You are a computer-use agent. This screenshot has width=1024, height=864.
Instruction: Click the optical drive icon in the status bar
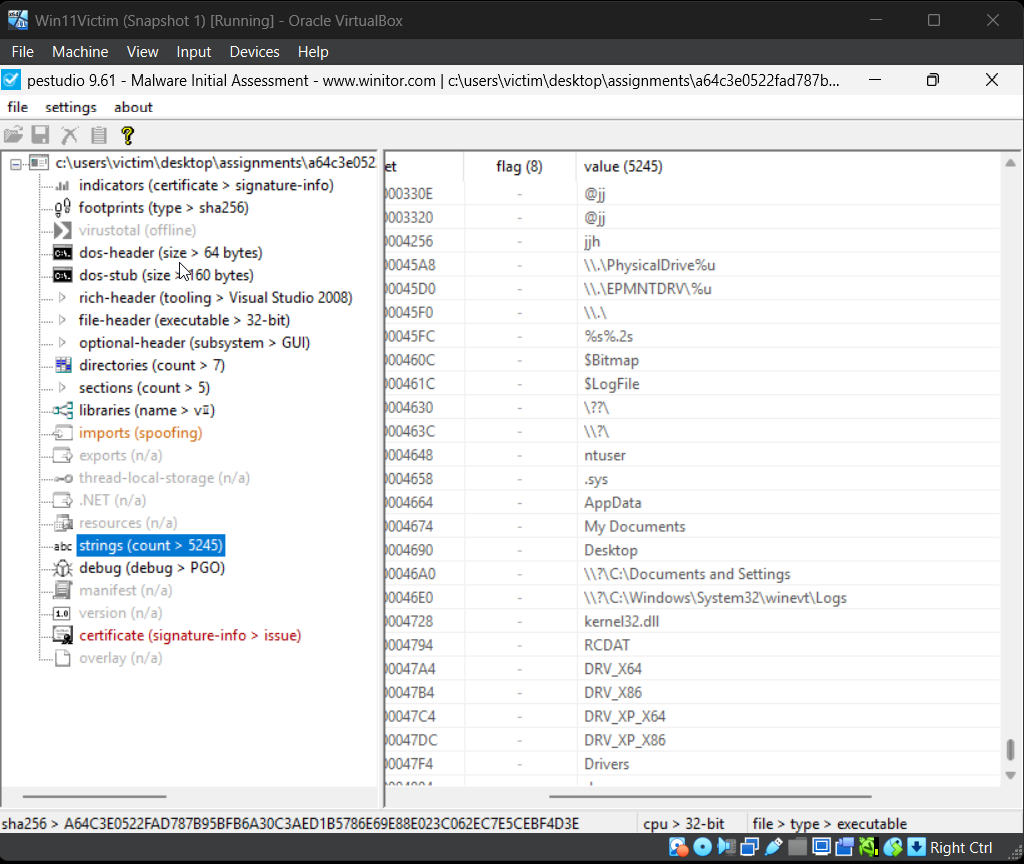(702, 847)
